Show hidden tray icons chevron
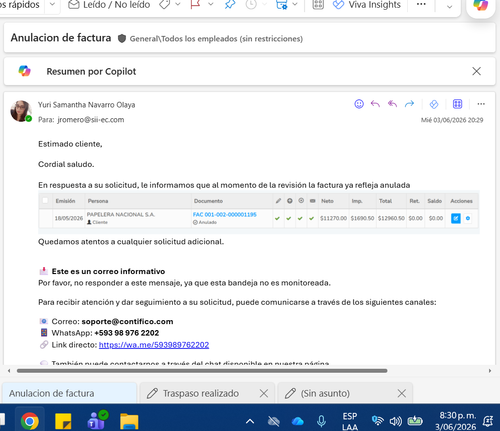 pos(250,421)
